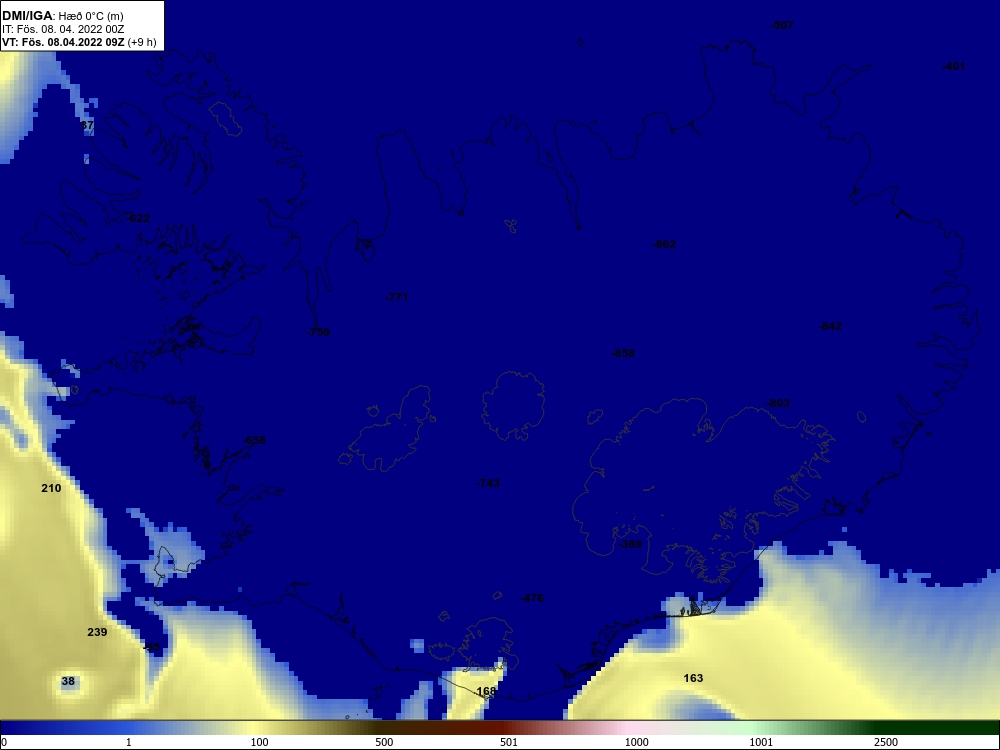
Task: Click the -507 value label on the map
Action: (x=782, y=25)
